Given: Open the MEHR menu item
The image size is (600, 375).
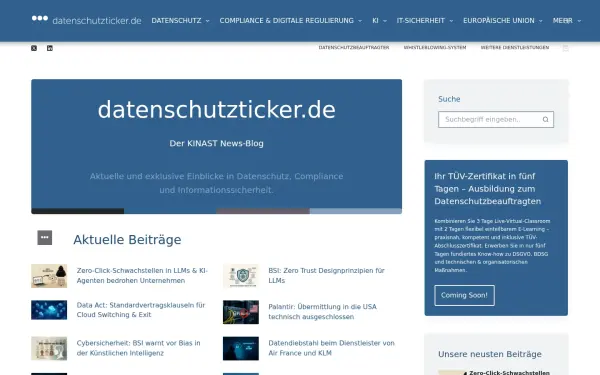Looking at the screenshot, I should click(x=562, y=21).
